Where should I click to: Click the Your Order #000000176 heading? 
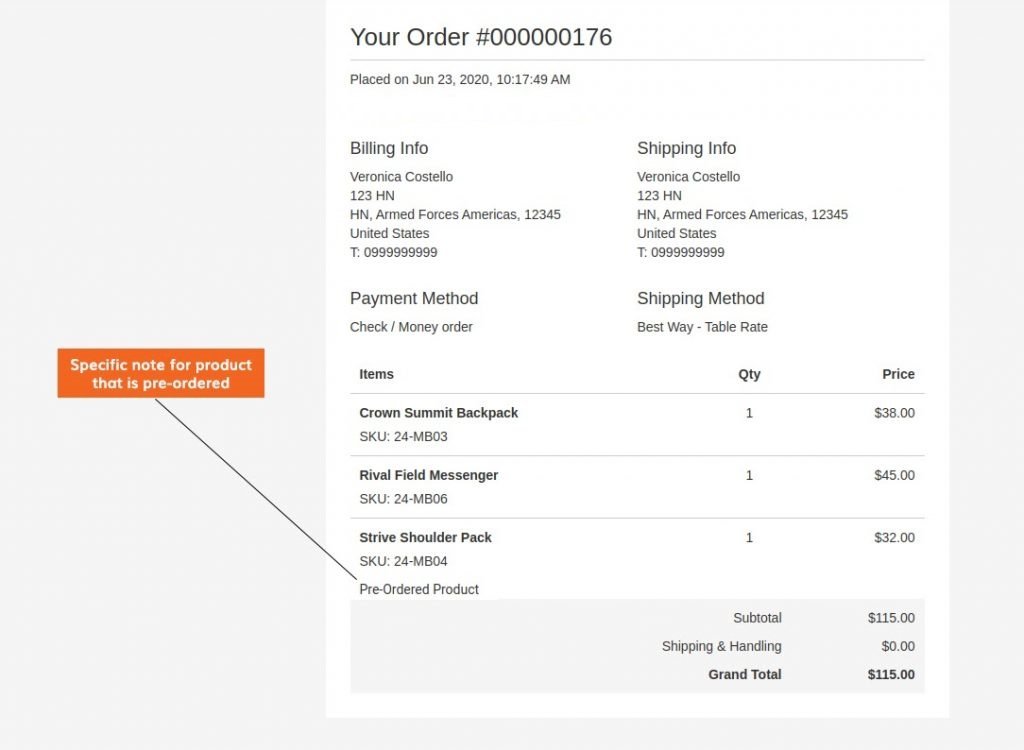click(481, 38)
